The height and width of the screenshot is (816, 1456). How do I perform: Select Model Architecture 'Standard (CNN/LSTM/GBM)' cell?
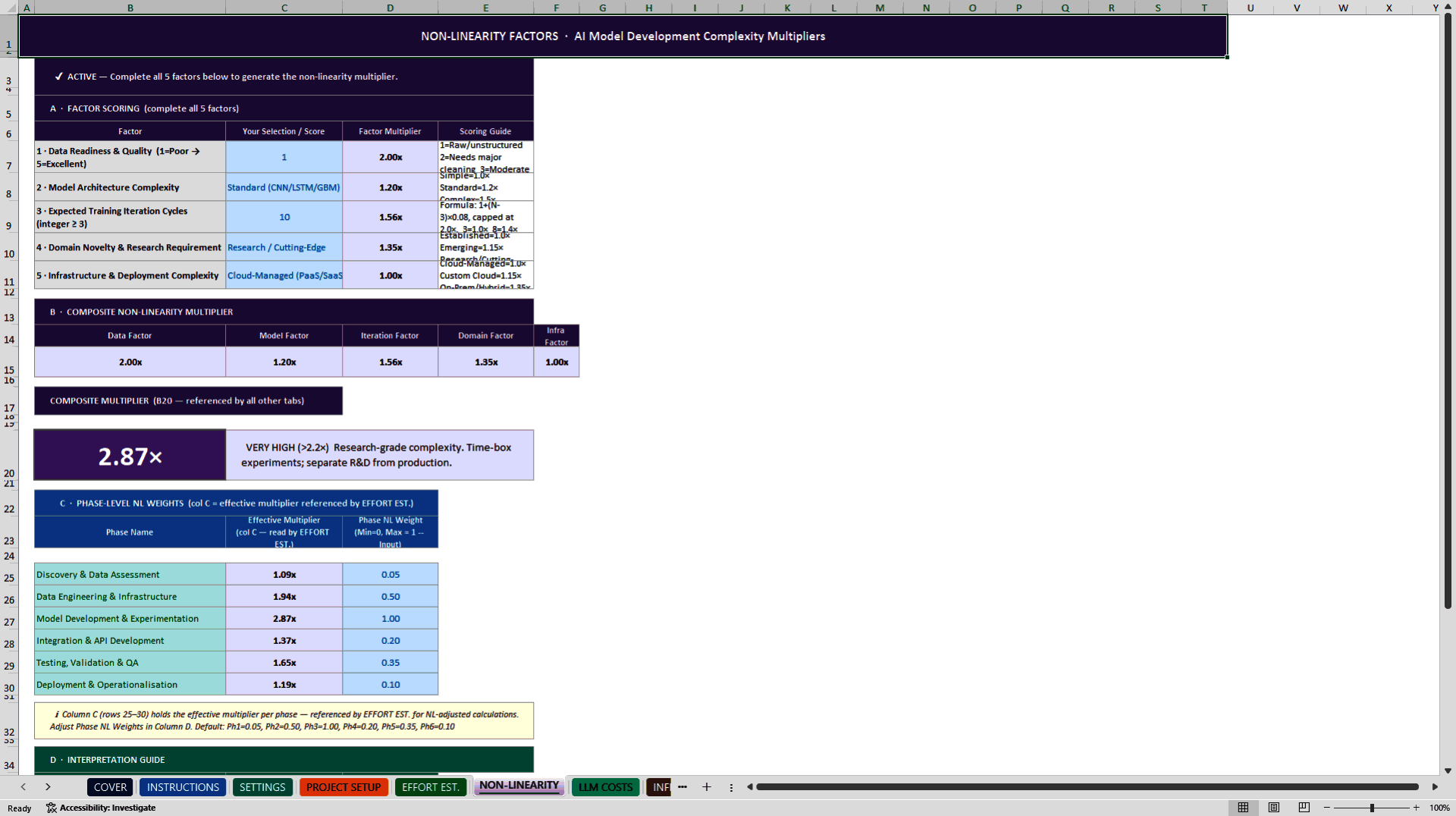pyautogui.click(x=284, y=187)
